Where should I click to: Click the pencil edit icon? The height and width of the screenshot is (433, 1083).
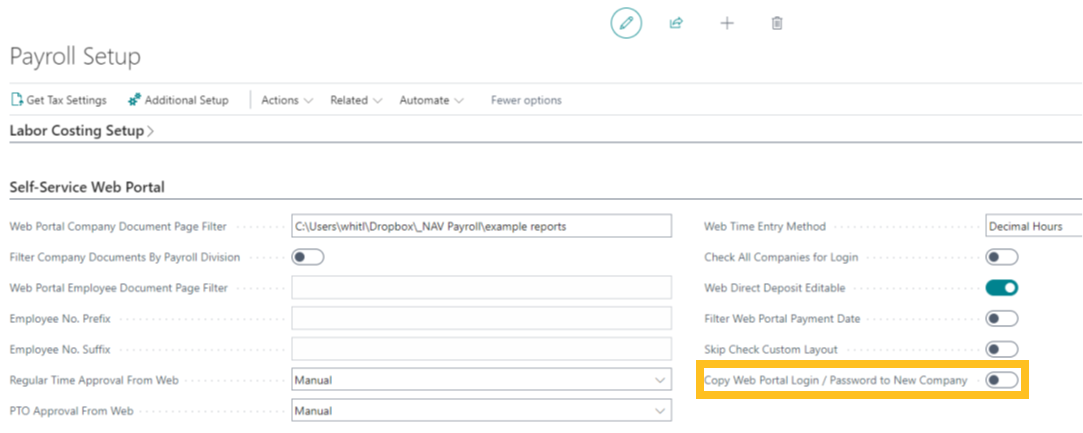626,23
